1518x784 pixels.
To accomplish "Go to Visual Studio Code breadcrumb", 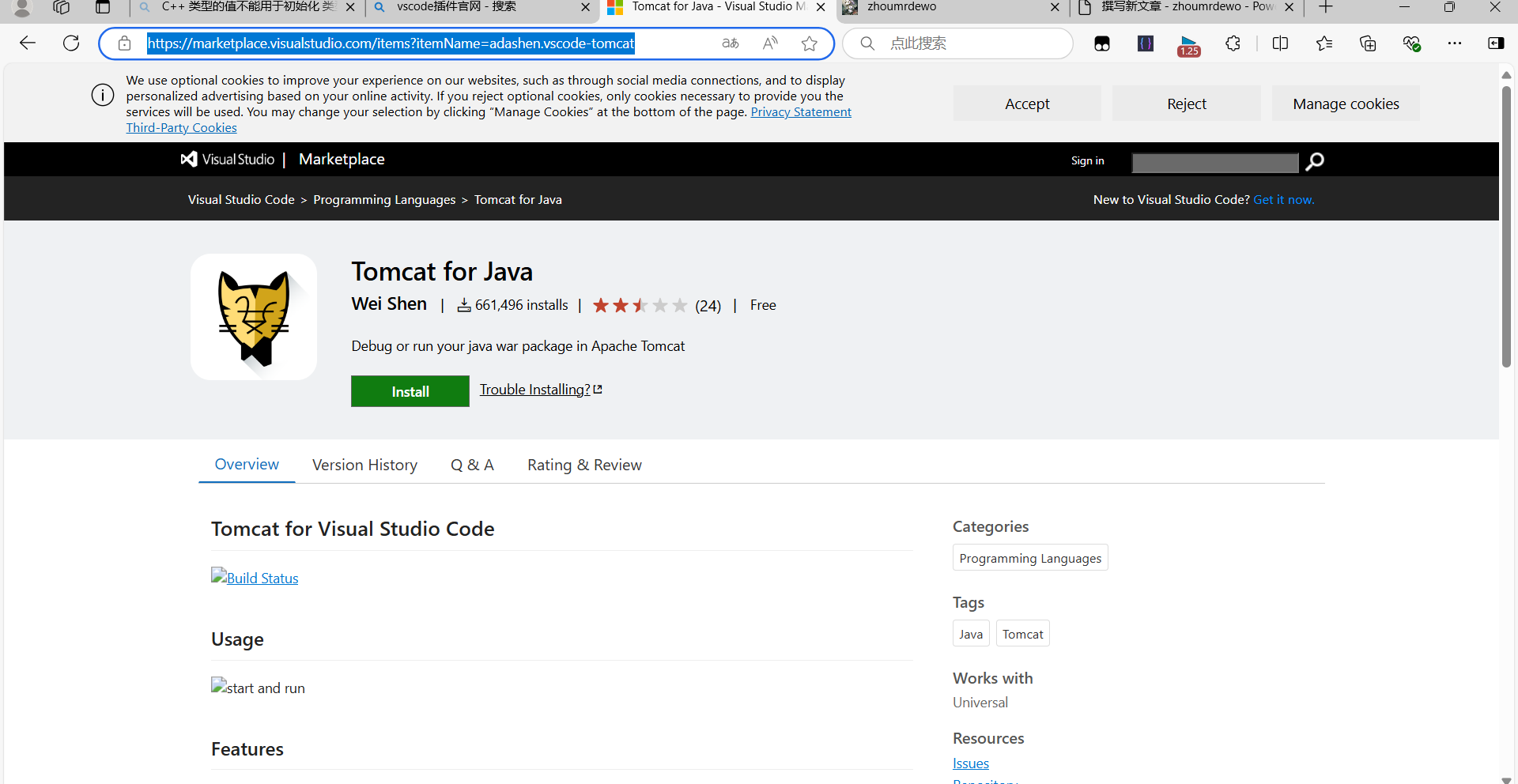I will pyautogui.click(x=241, y=200).
